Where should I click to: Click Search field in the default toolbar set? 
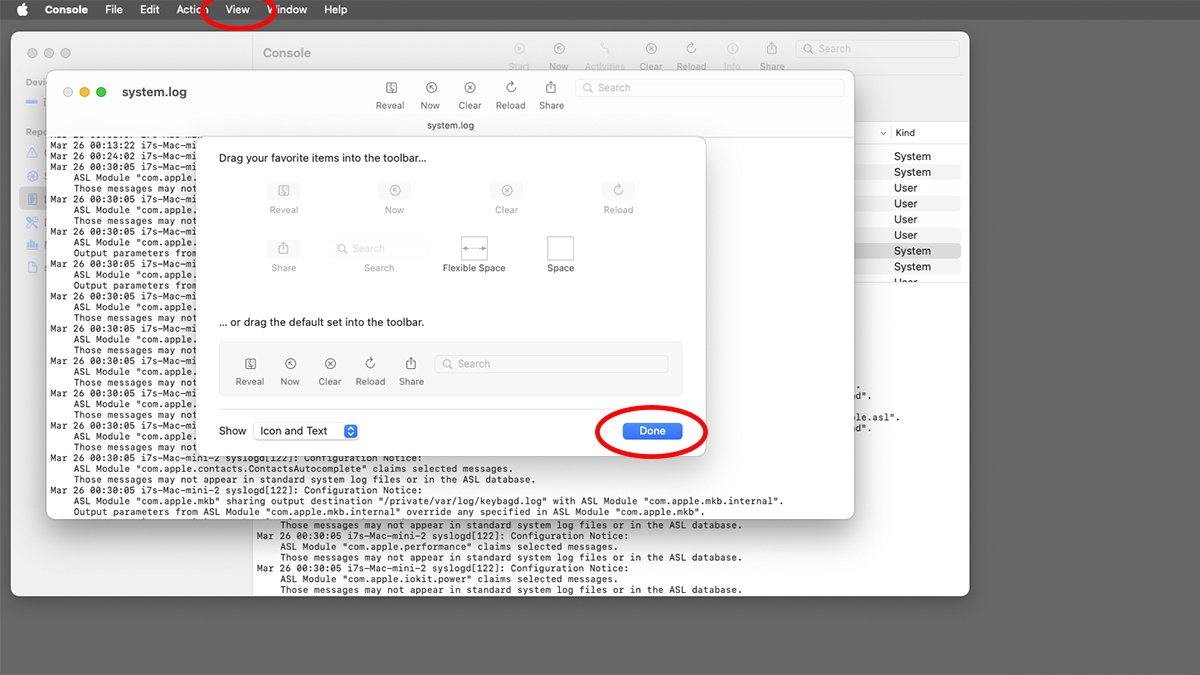point(551,364)
